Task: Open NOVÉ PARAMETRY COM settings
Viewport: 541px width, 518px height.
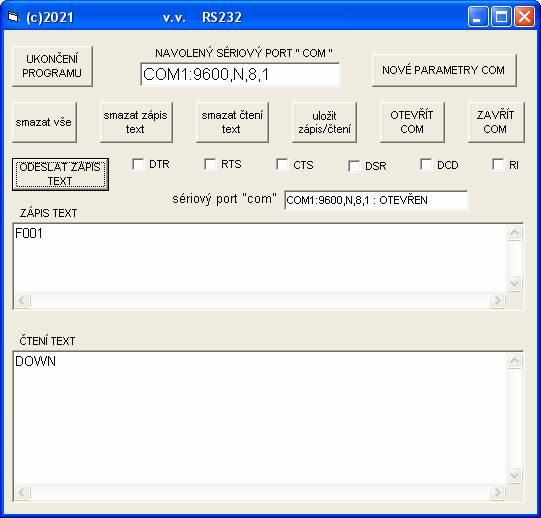Action: pyautogui.click(x=444, y=70)
